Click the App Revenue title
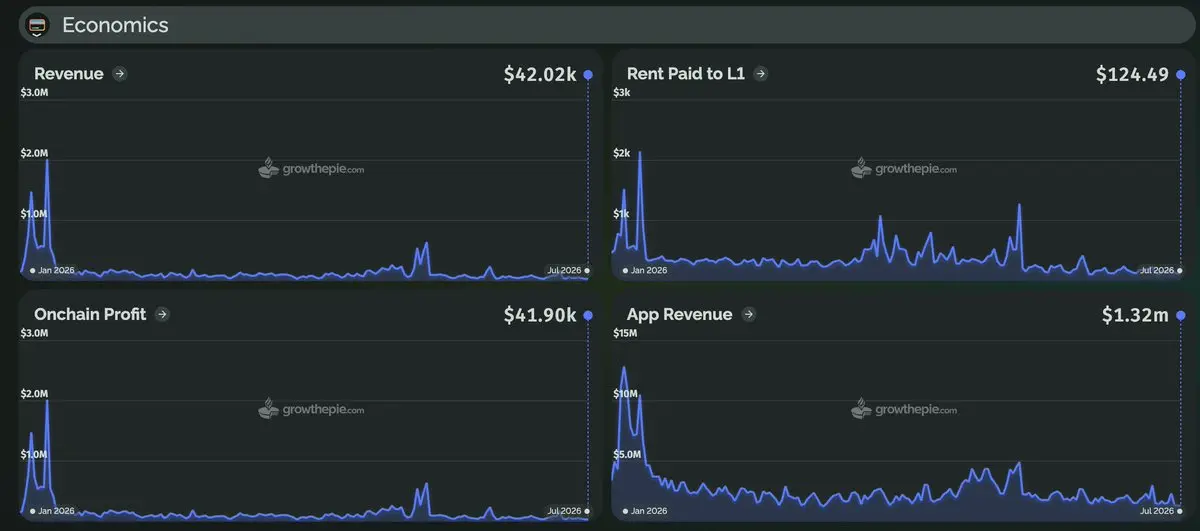 coord(680,314)
